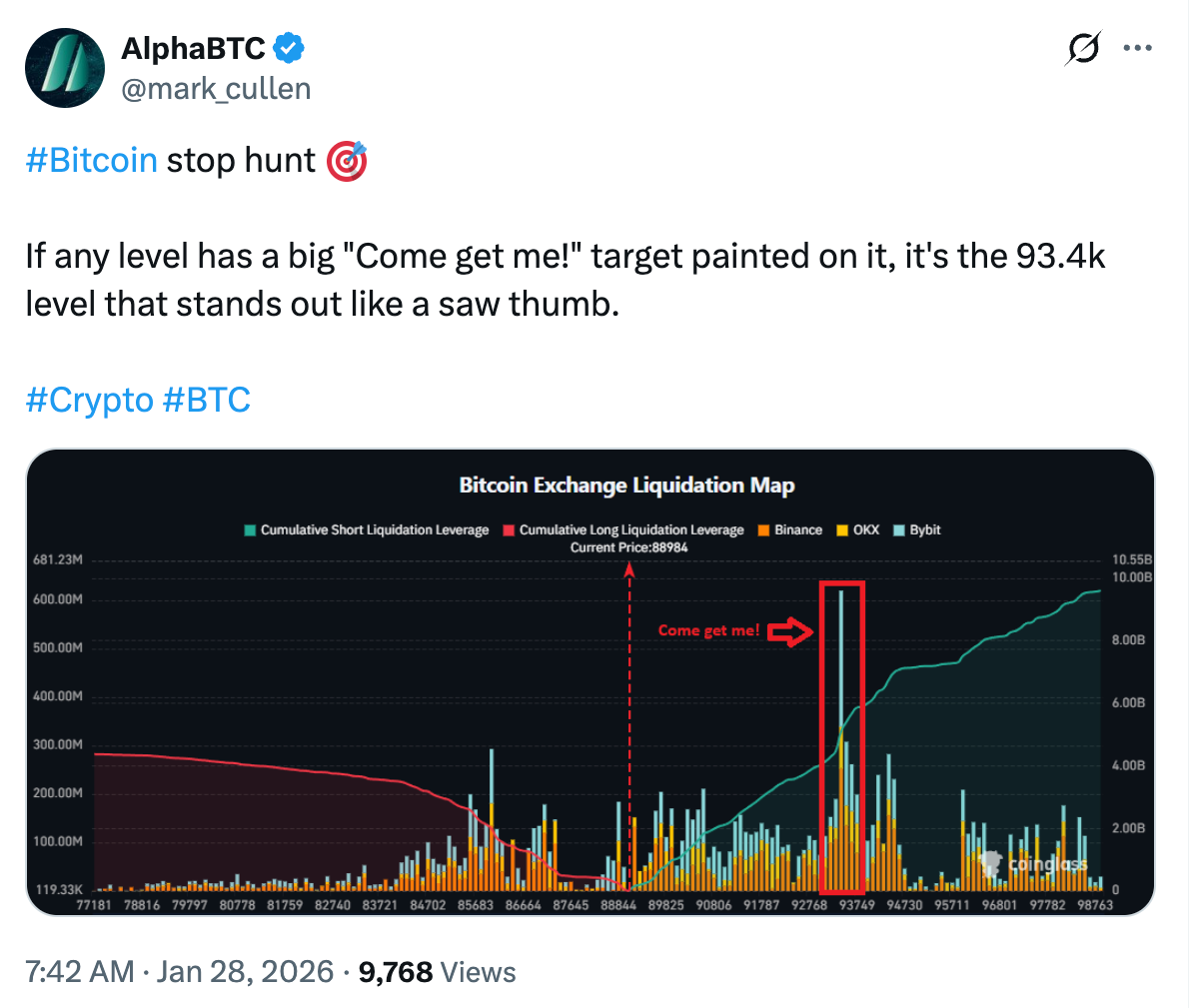Open the tweet options ellipsis menu
The height and width of the screenshot is (1008, 1189).
[x=1138, y=47]
